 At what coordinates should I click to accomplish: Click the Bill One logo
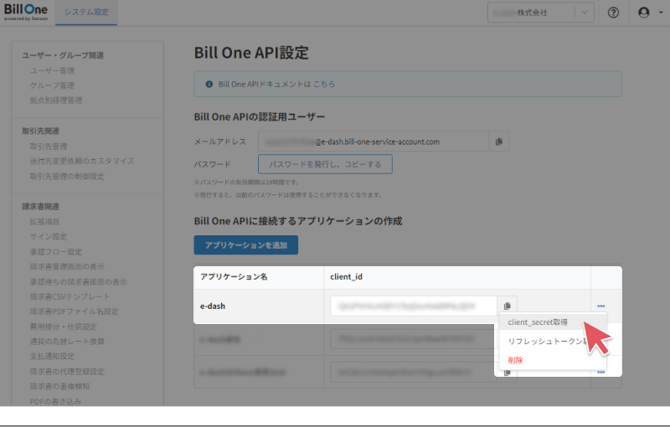[x=23, y=12]
